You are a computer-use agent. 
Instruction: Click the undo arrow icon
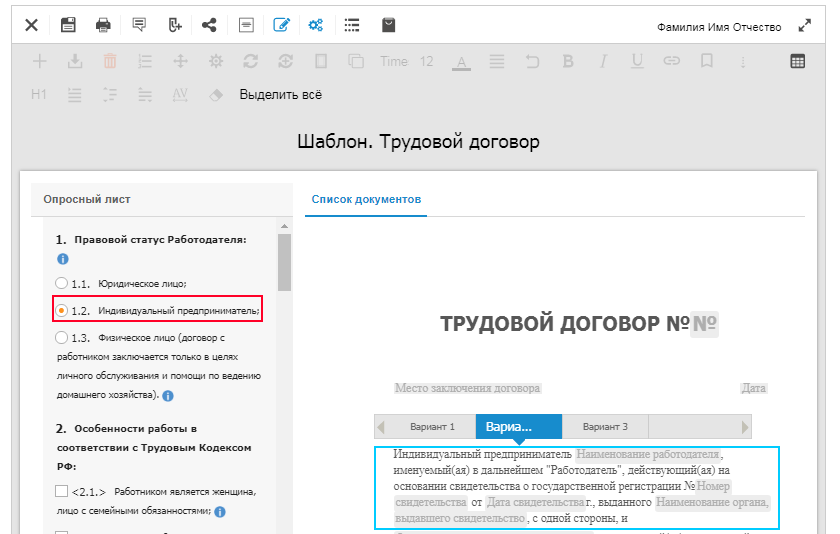point(532,61)
